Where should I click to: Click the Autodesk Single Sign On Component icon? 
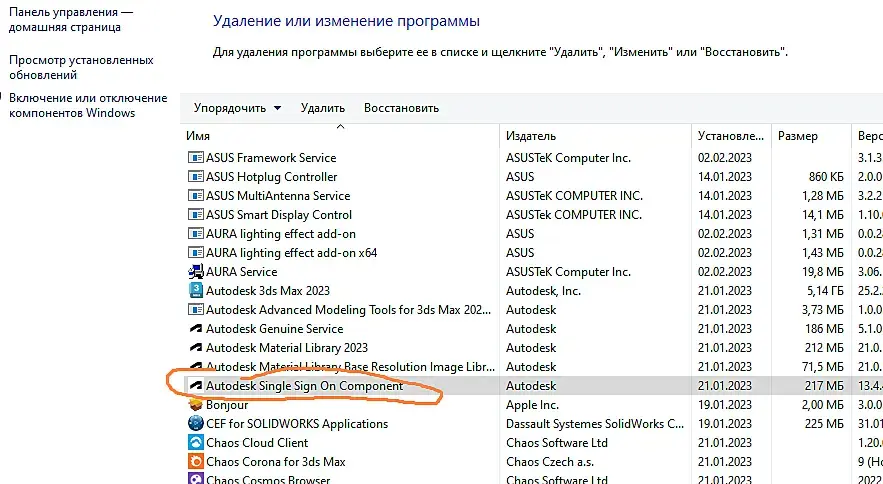[x=196, y=386]
